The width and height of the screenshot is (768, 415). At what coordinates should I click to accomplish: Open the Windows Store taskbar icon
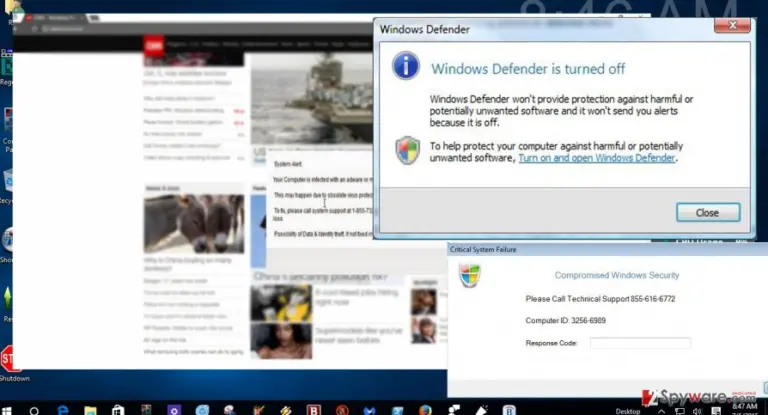[118, 411]
